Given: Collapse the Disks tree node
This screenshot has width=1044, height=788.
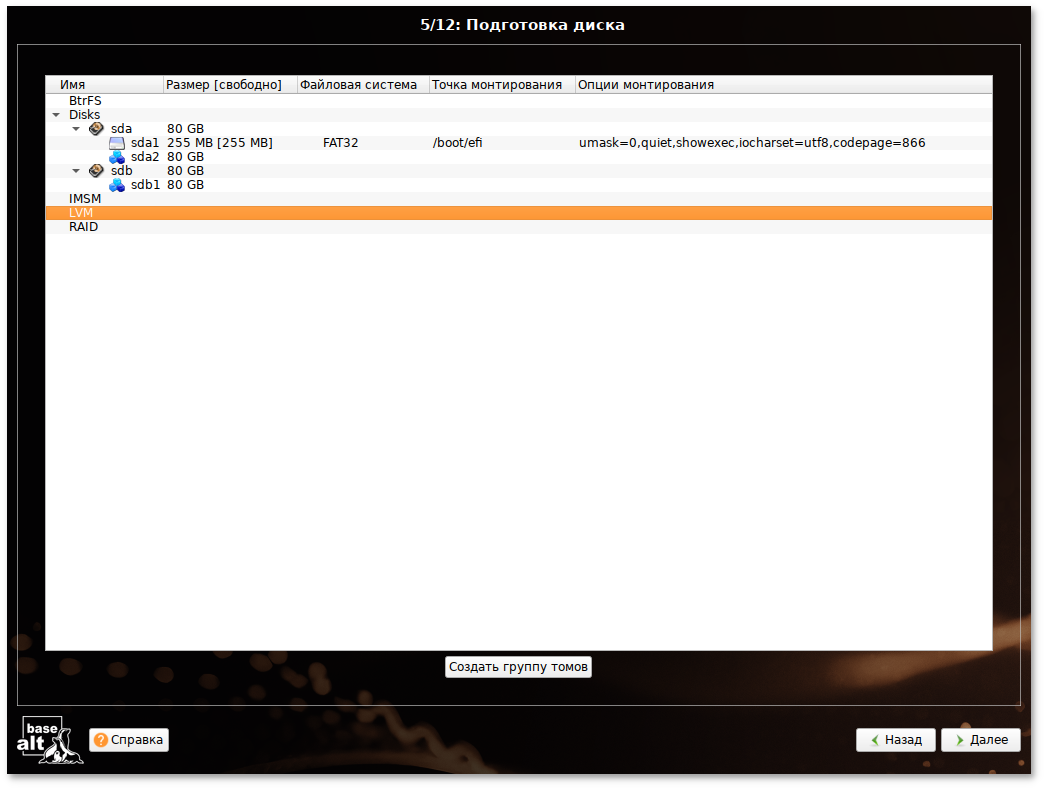Looking at the screenshot, I should pos(56,115).
